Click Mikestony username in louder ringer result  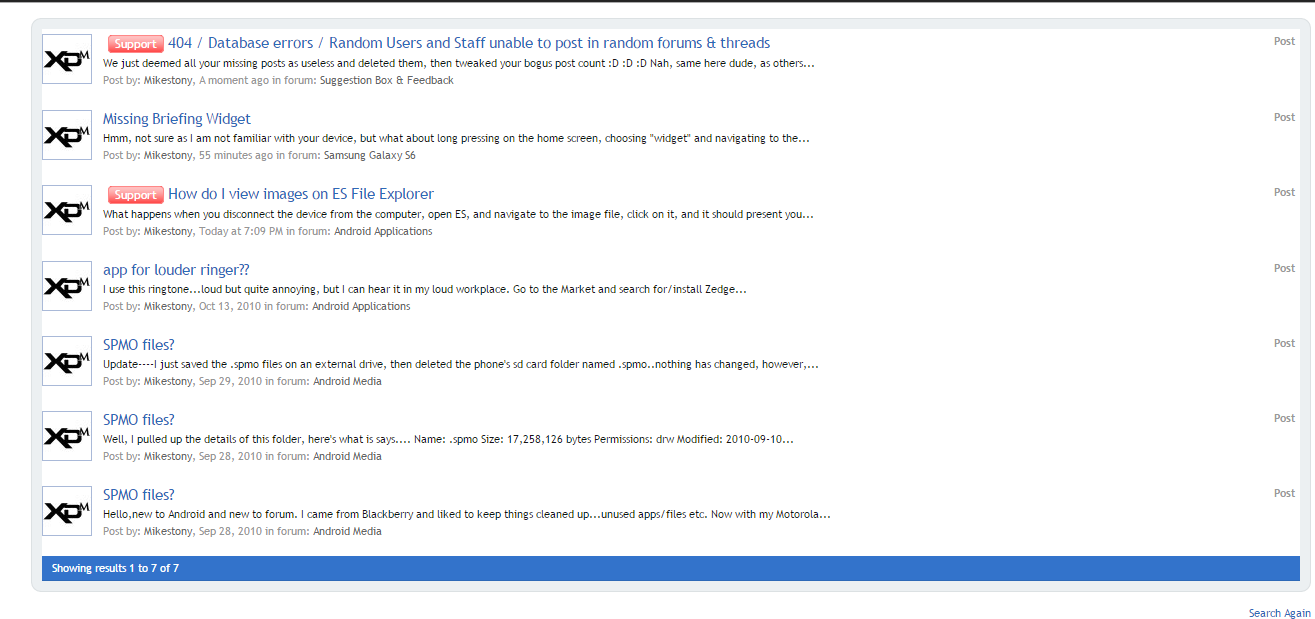click(168, 306)
